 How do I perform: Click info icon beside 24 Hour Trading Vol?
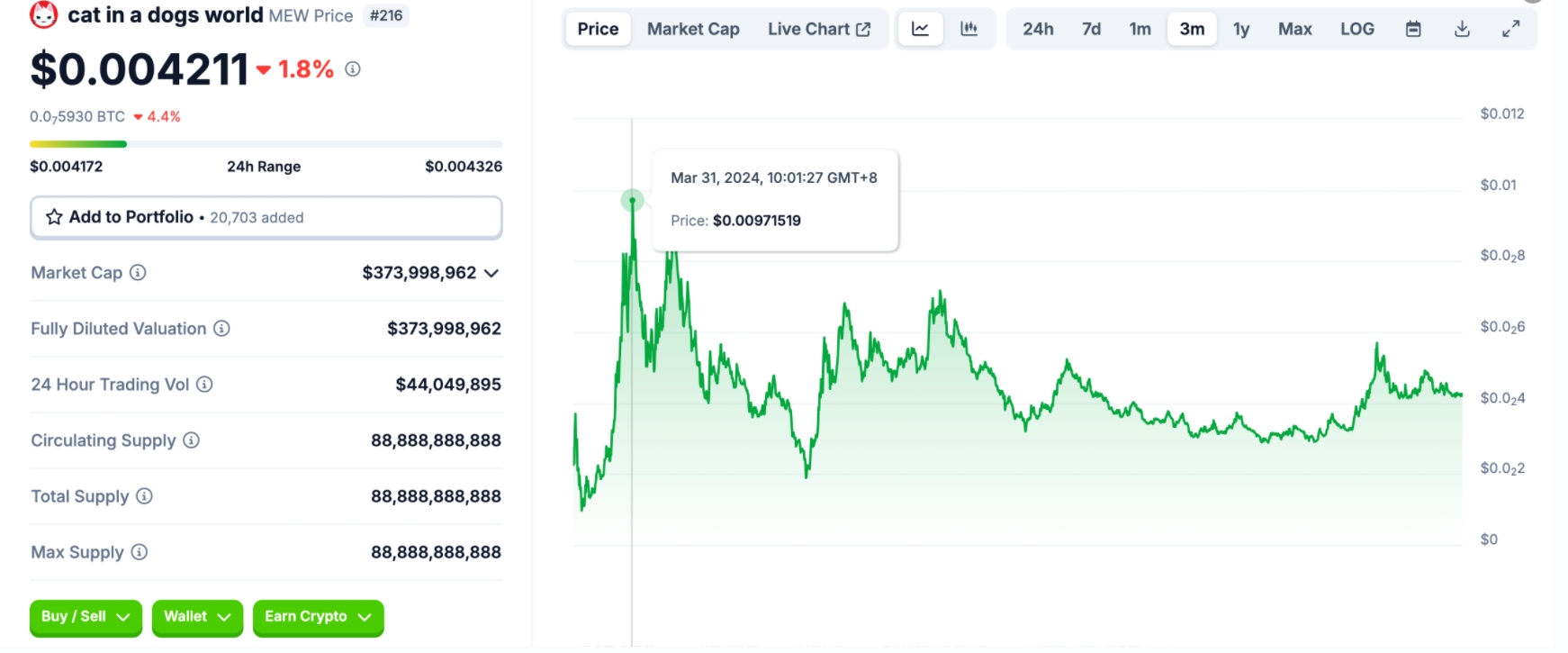click(204, 385)
